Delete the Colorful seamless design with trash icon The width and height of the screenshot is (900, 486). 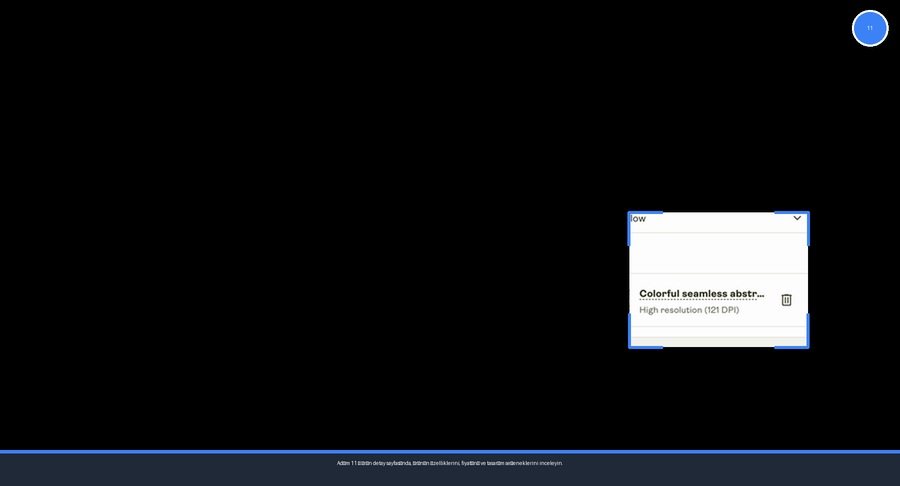[x=786, y=300]
